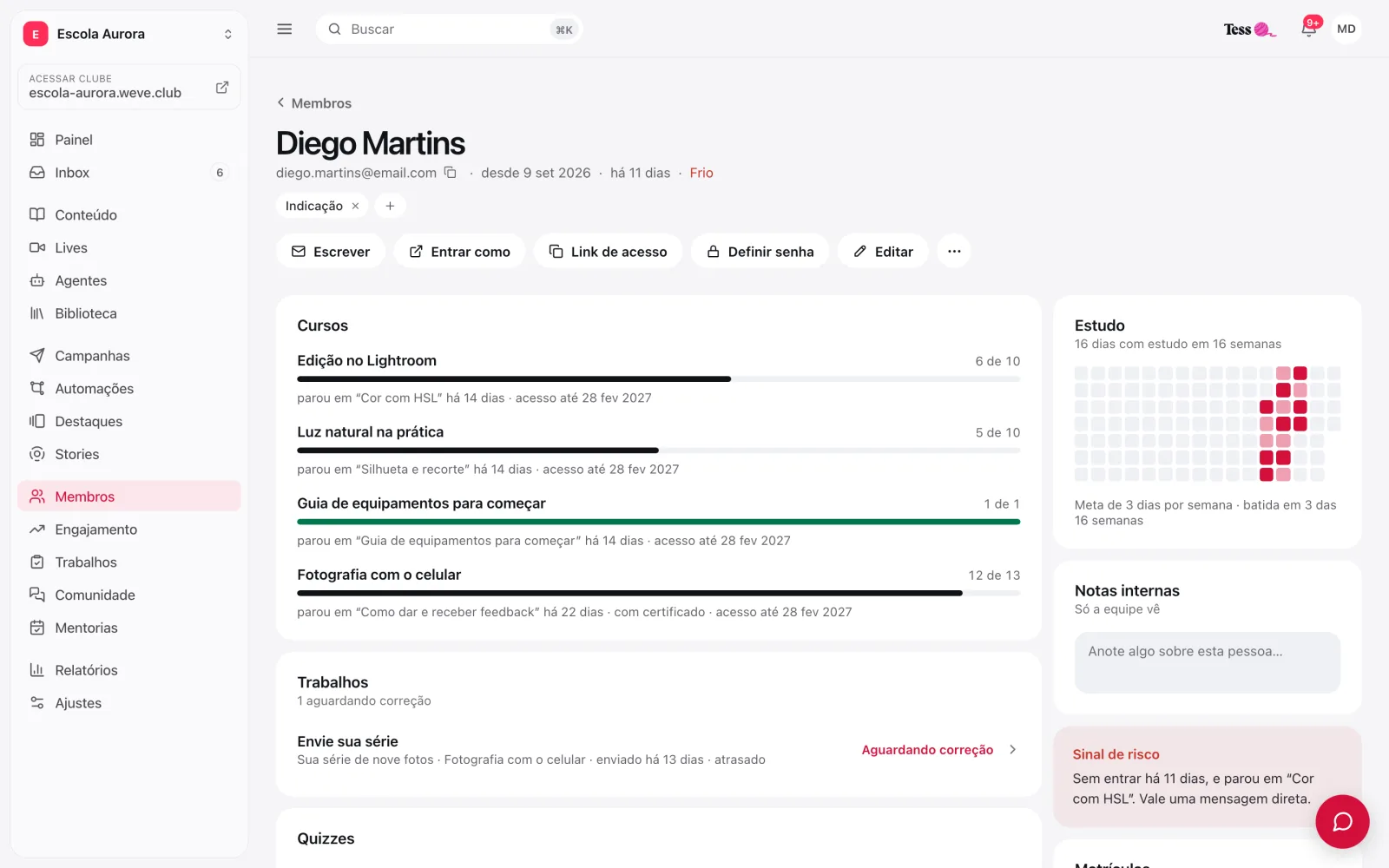Screen dimensions: 1389x868
Task: Open Envie sua série submission
Action: (658, 750)
